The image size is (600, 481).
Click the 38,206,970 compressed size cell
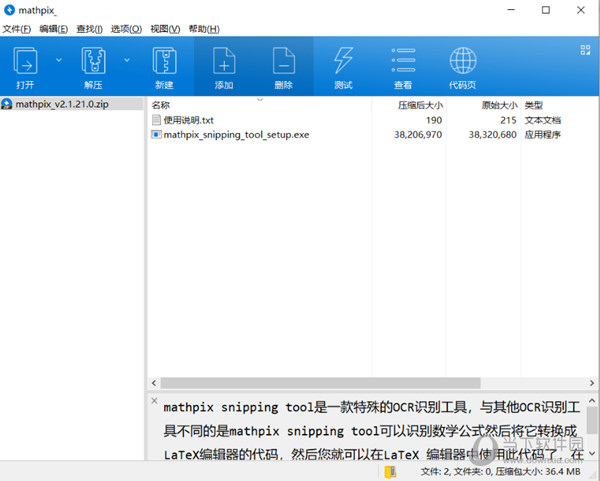click(x=418, y=135)
